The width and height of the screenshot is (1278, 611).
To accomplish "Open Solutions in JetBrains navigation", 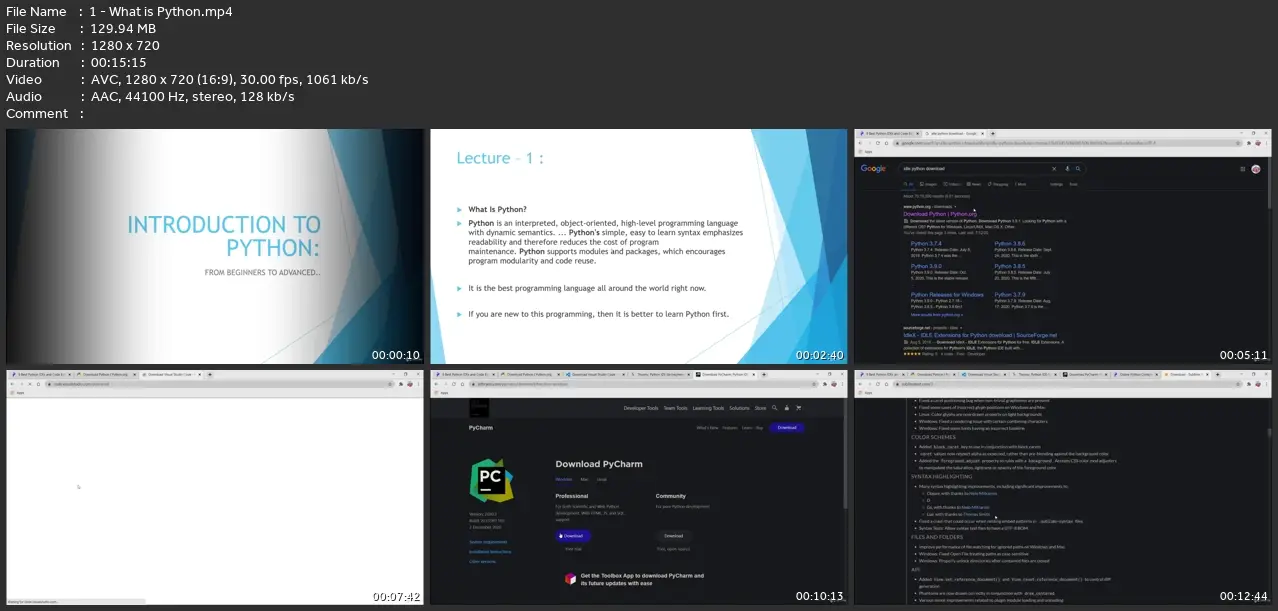I will (739, 408).
